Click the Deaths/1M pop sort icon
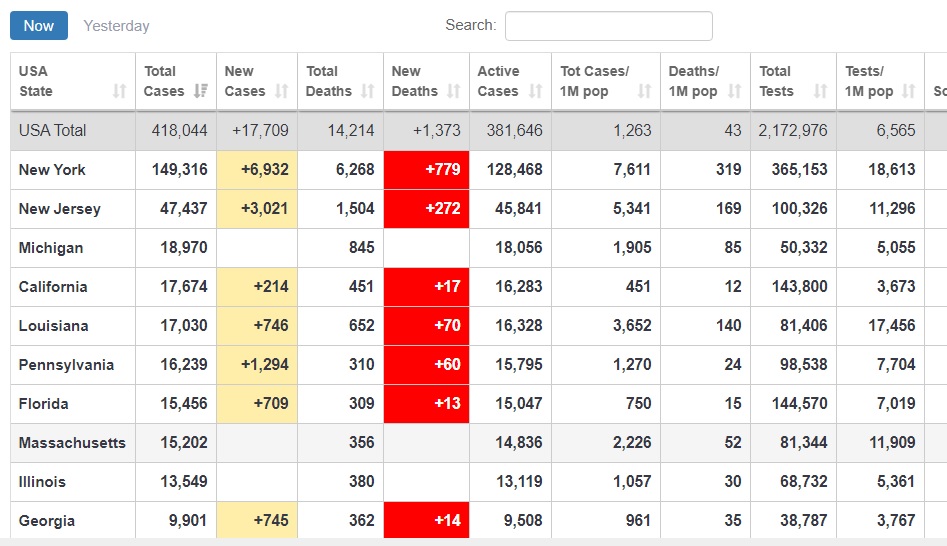Screen dimensions: 947x546 (x=735, y=91)
